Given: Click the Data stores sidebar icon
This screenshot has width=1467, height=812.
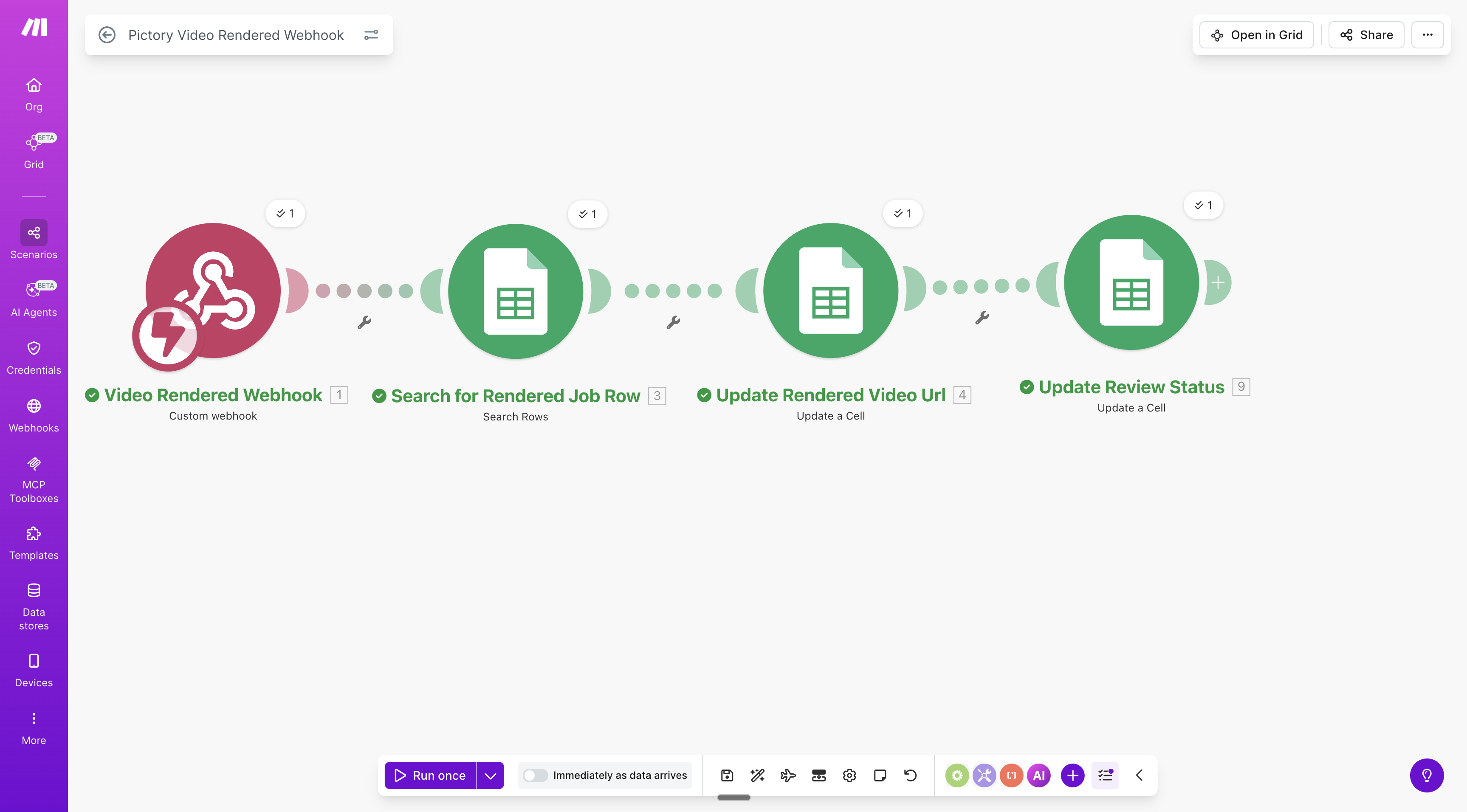Looking at the screenshot, I should coord(34,605).
